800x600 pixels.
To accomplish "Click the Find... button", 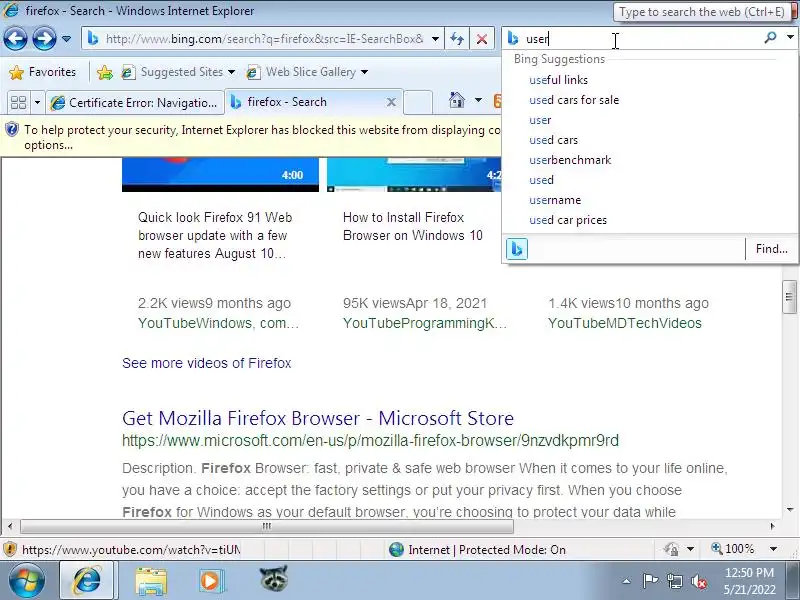I will point(771,249).
